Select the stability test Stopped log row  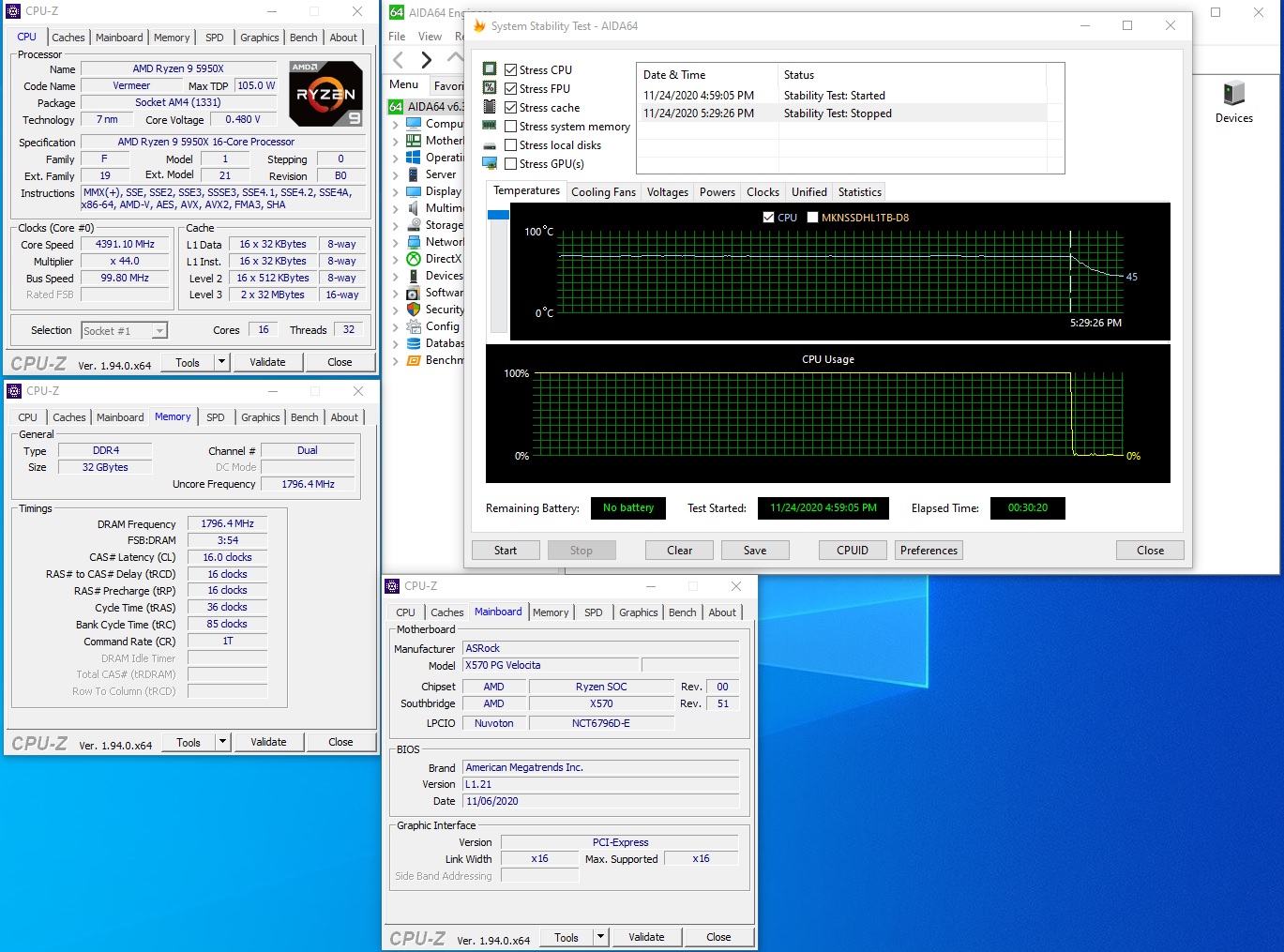pyautogui.click(x=838, y=113)
